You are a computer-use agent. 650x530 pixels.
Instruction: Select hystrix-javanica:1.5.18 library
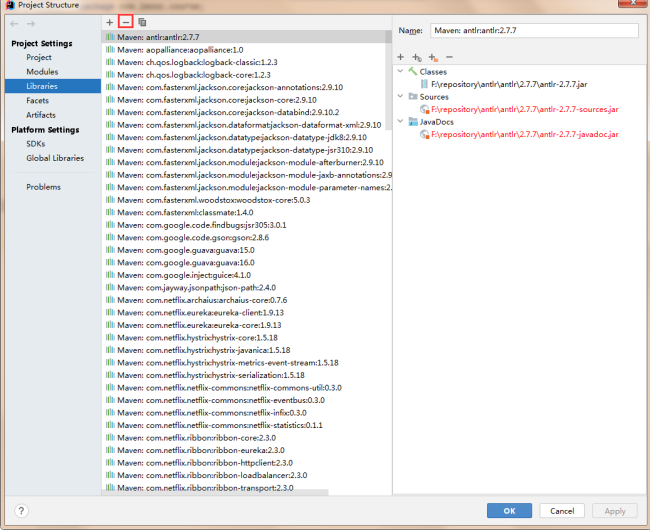point(247,350)
